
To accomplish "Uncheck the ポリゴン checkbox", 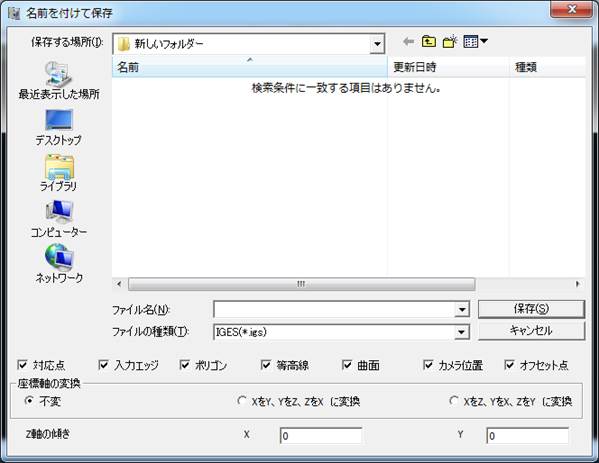I will point(185,365).
